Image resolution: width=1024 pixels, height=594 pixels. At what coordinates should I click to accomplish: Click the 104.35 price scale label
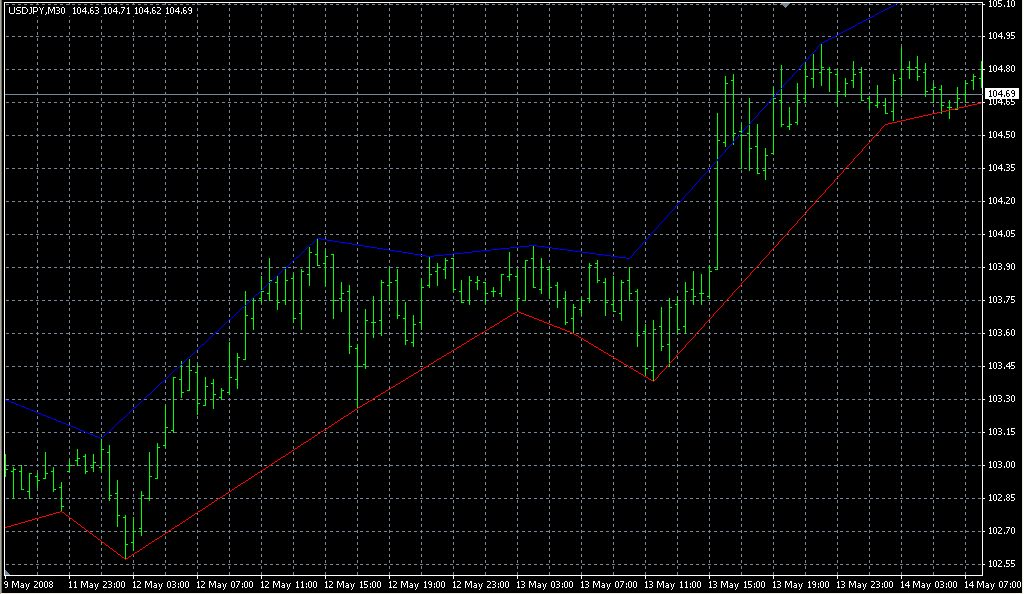[x=1002, y=168]
